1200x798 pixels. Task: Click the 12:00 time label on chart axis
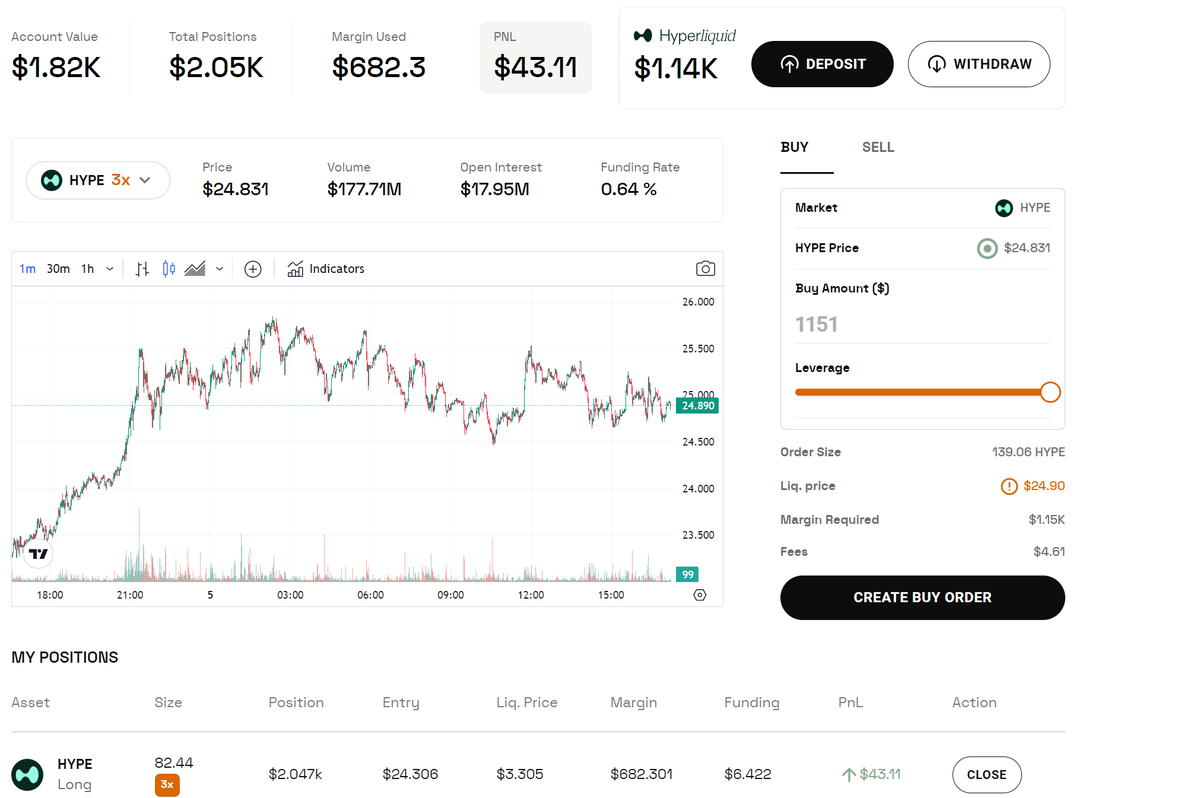tap(531, 595)
